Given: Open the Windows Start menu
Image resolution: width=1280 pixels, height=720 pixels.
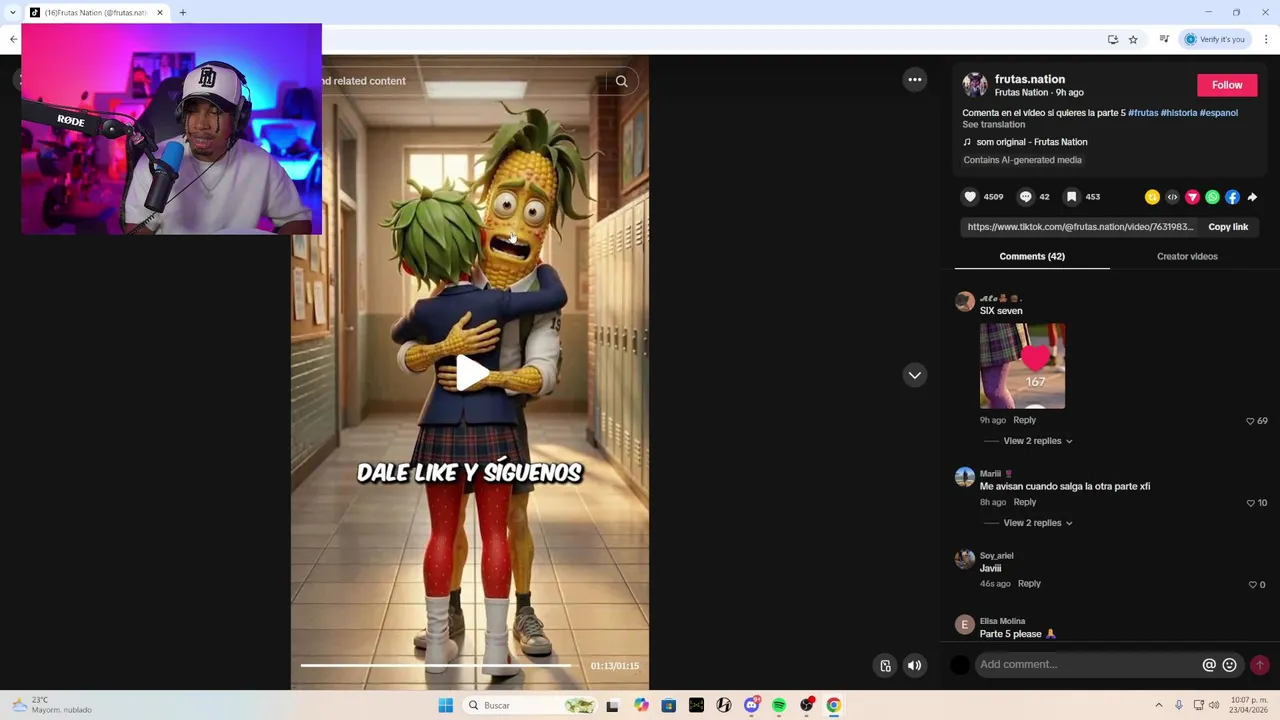Looking at the screenshot, I should click(446, 705).
